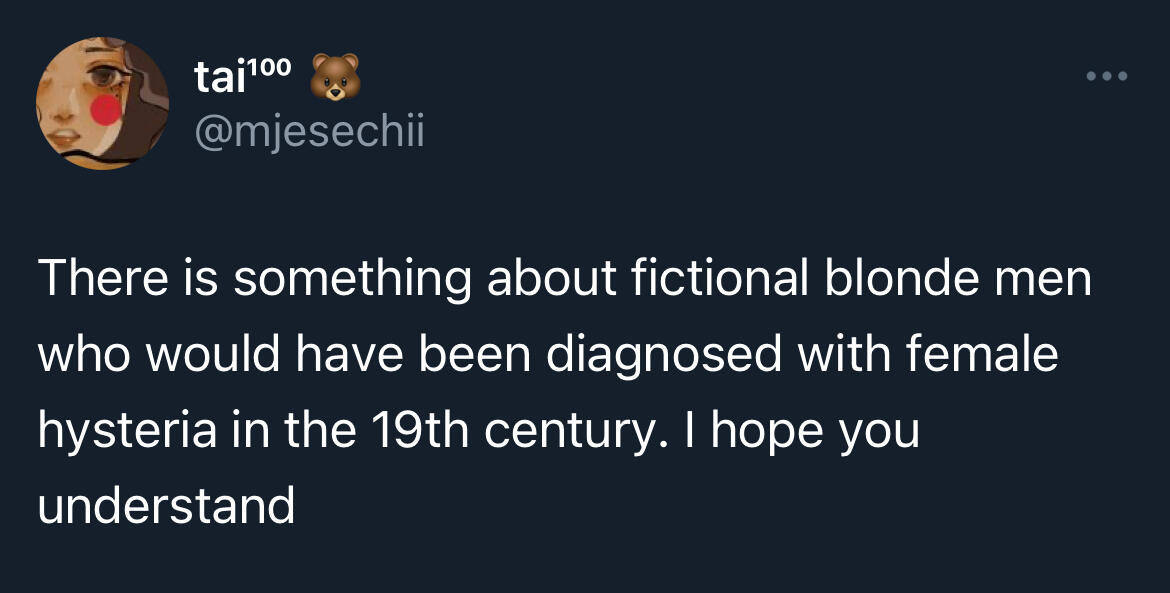Screen dimensions: 1170x593
Task: Click the red blush circle on avatar
Action: click(x=104, y=109)
